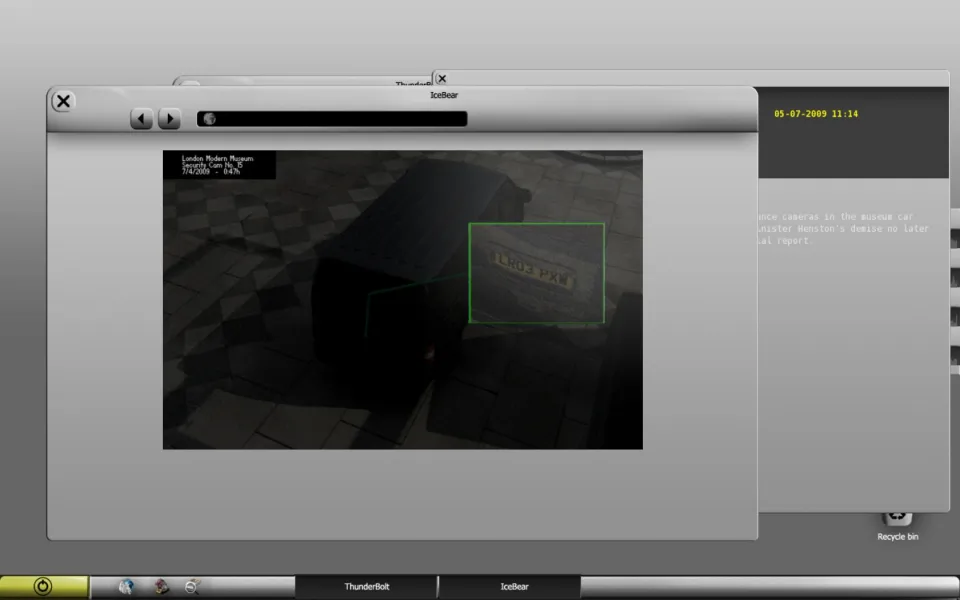Viewport: 960px width, 600px height.
Task: Open the second quick-launch icon on the taskbar
Action: [x=160, y=587]
